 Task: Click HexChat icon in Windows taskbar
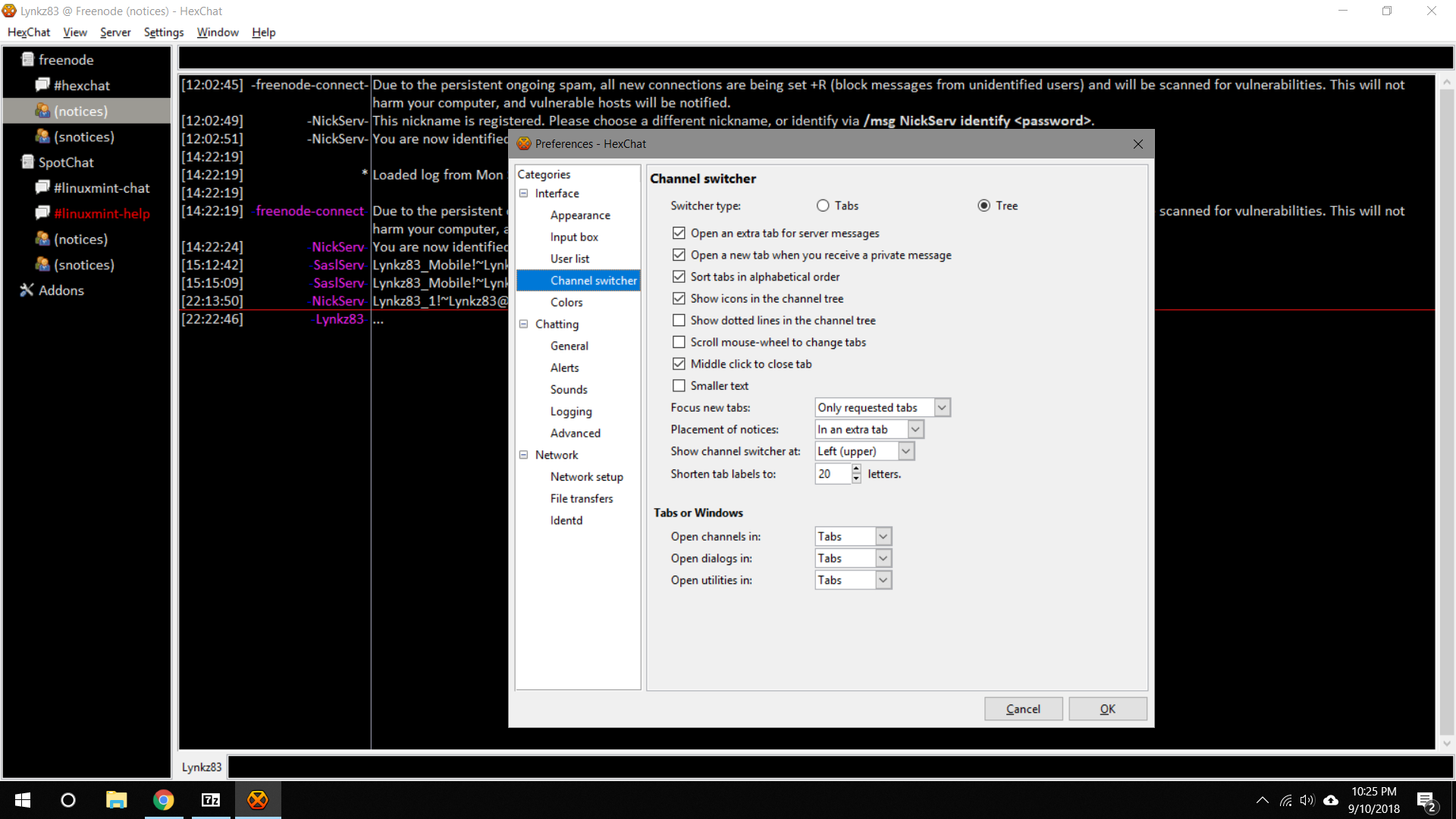pos(258,800)
